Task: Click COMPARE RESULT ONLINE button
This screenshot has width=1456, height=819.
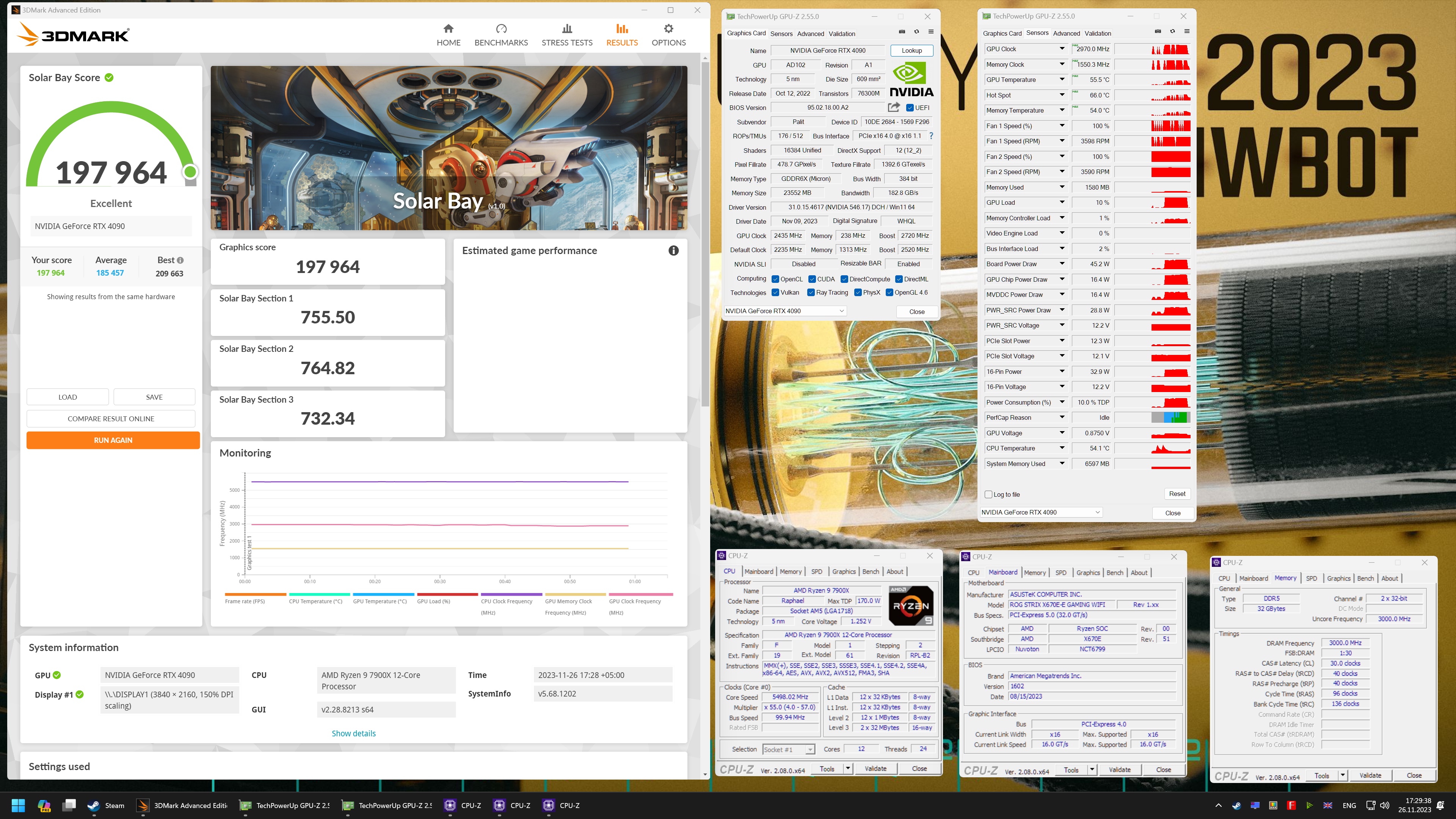Action: (x=111, y=419)
